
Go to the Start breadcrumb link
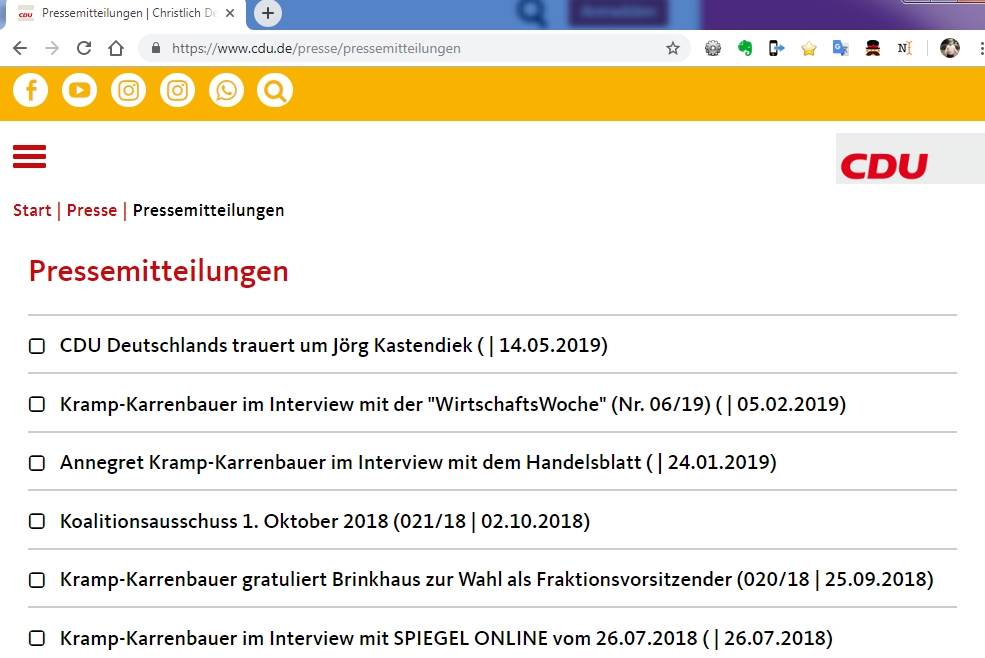[32, 210]
